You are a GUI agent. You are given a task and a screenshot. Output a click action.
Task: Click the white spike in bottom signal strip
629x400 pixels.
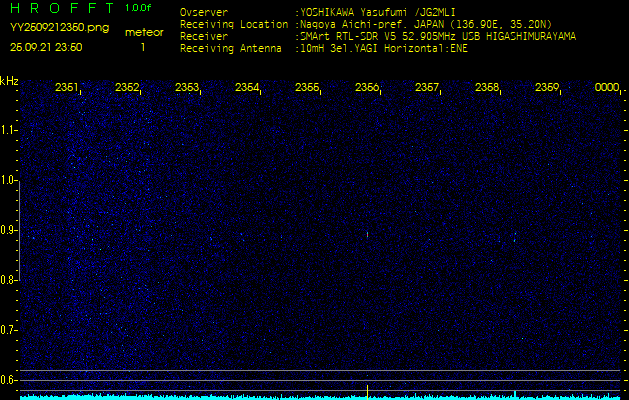click(x=367, y=389)
